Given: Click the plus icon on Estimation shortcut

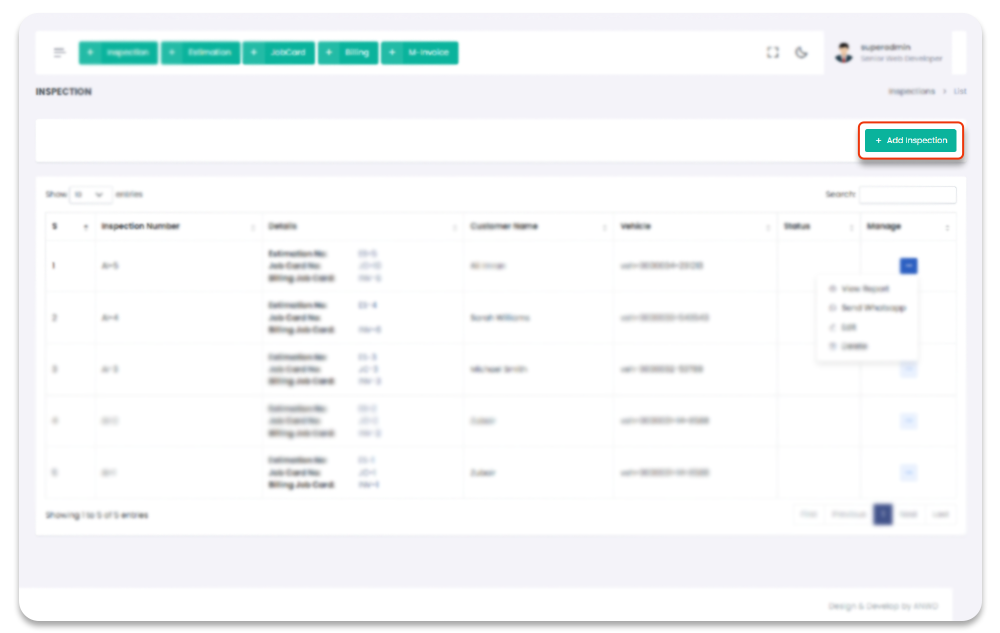Looking at the screenshot, I should point(173,53).
